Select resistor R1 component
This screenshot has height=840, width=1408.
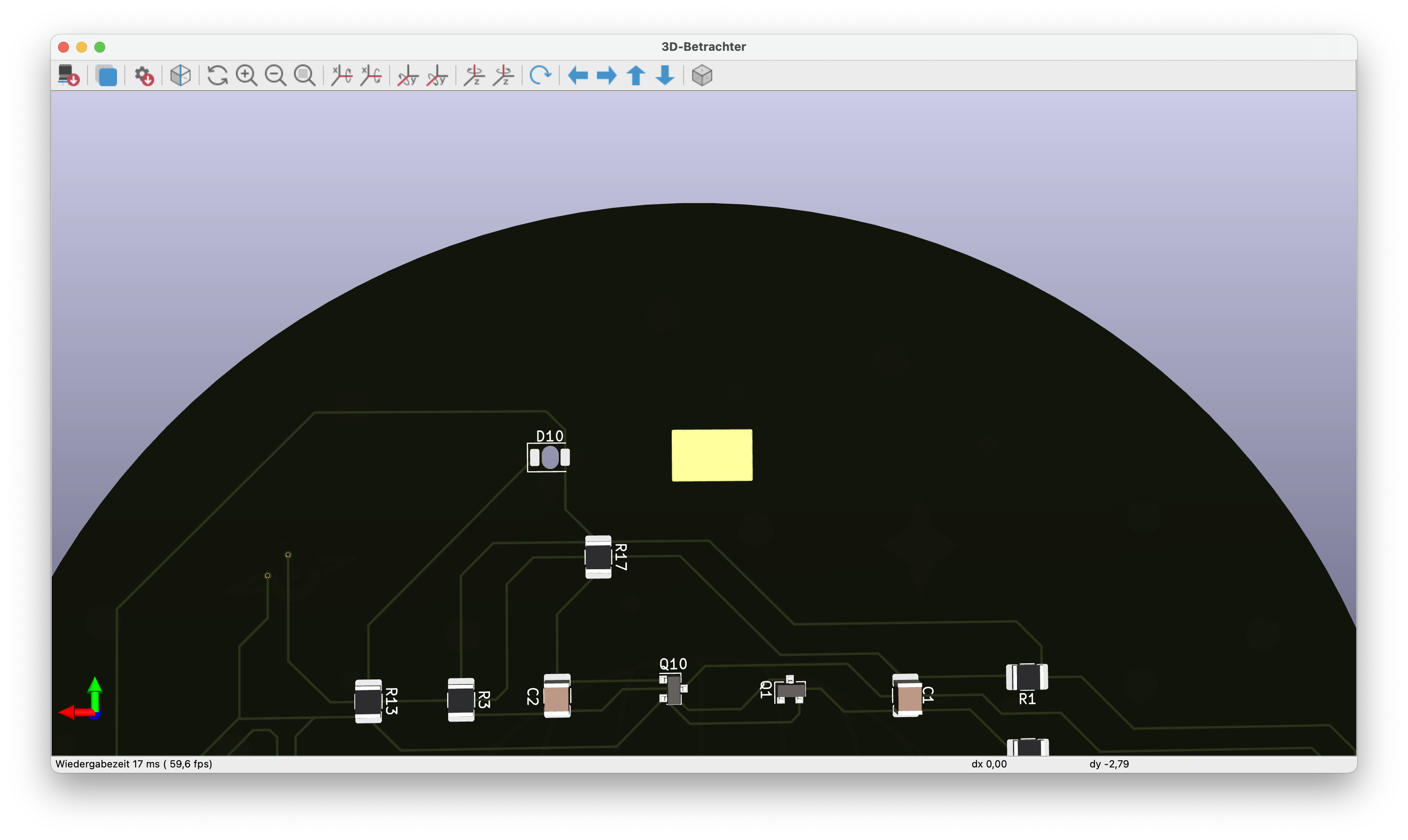[1027, 677]
